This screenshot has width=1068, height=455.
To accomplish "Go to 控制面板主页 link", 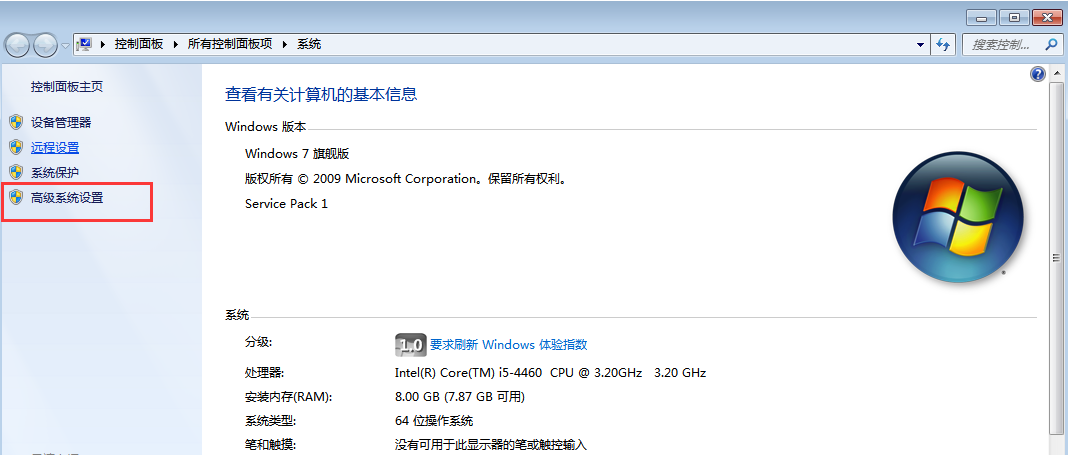I will click(x=66, y=87).
